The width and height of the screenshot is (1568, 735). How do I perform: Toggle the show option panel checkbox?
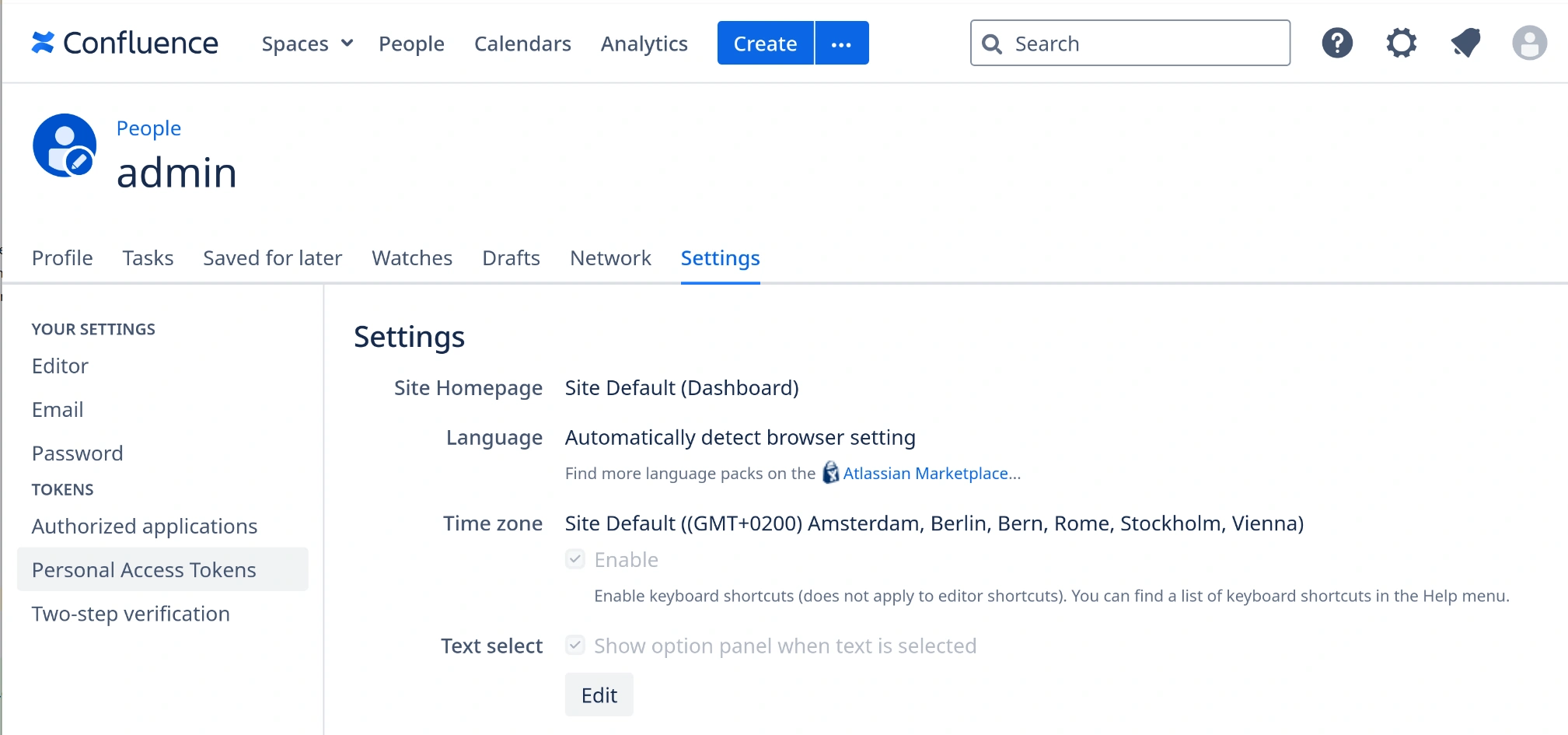[x=575, y=646]
